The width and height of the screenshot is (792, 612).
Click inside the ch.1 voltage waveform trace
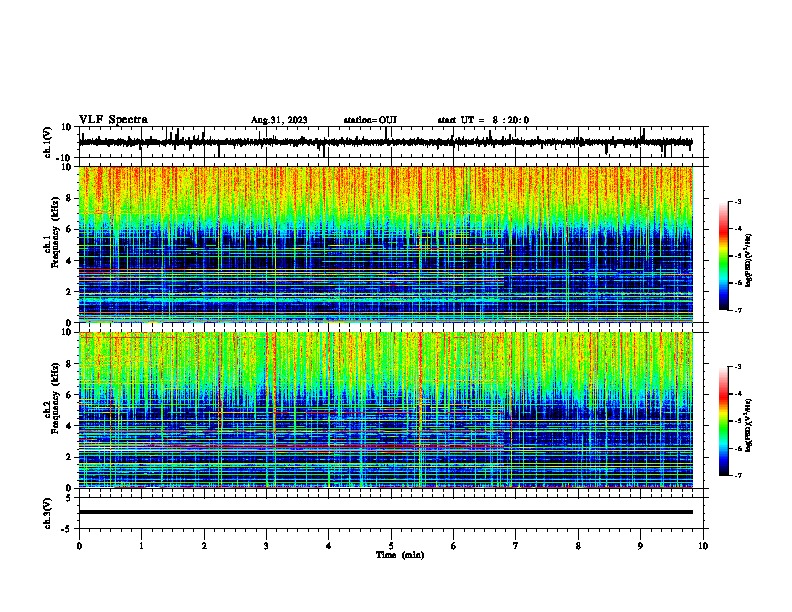(385, 142)
